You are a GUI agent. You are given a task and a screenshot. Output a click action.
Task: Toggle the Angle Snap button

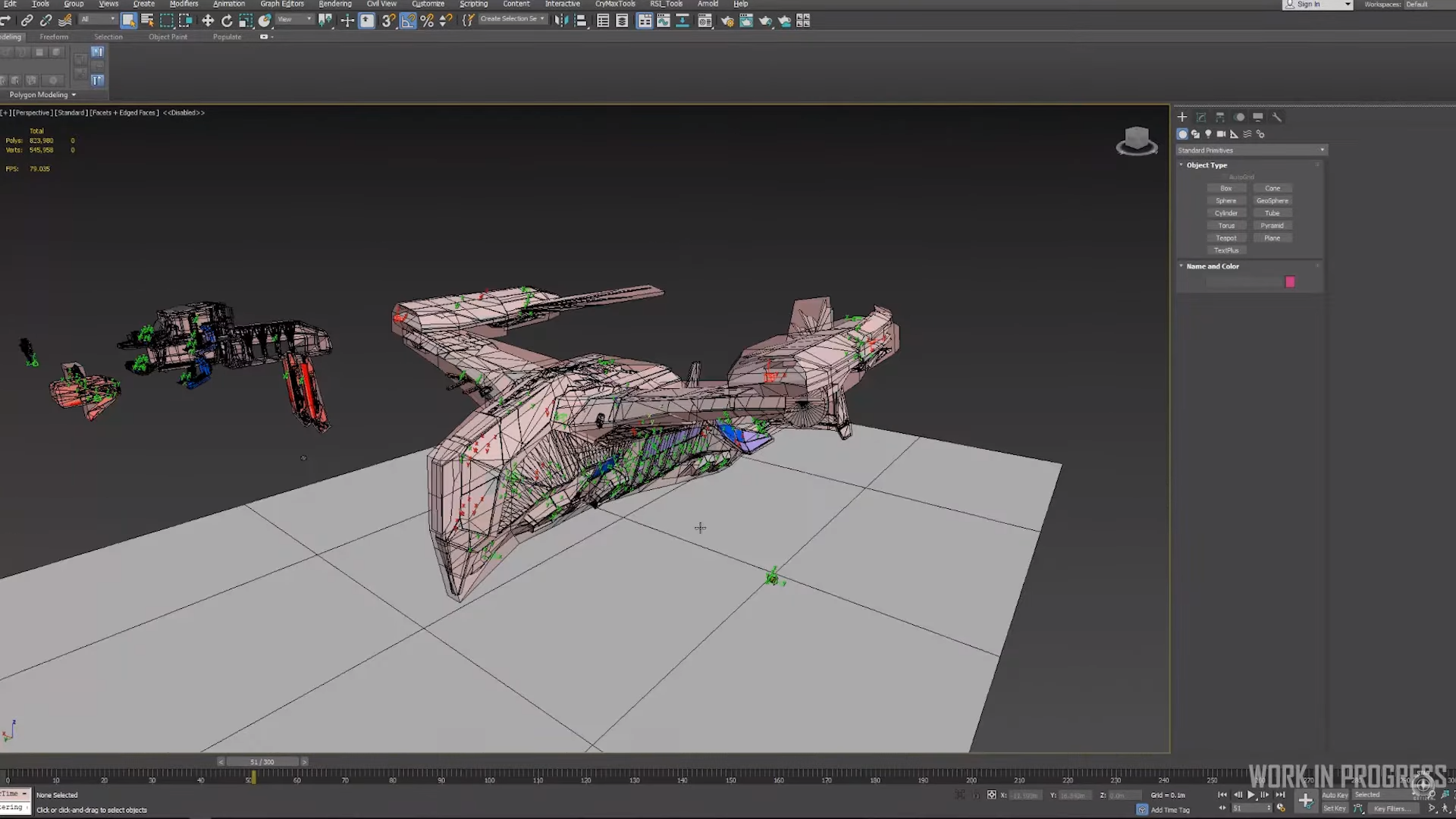pos(408,21)
